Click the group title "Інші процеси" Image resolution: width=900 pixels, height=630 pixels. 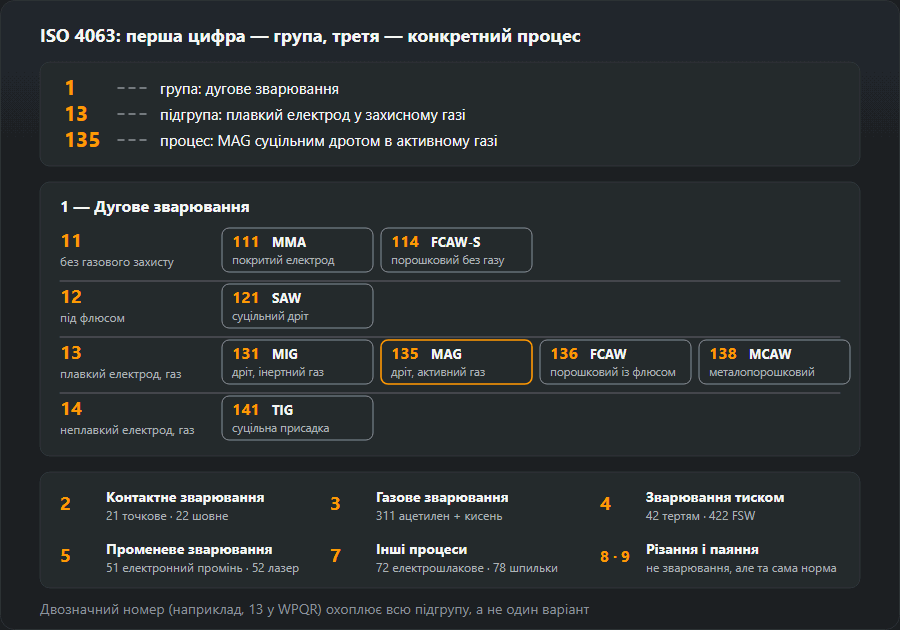(421, 549)
